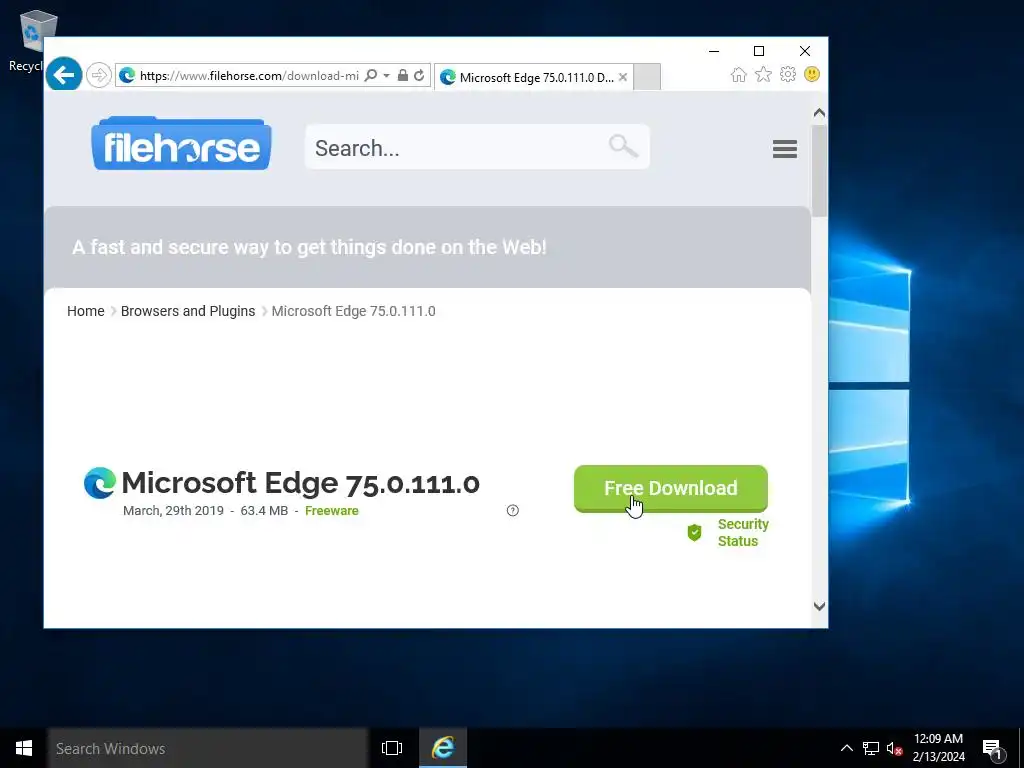1024x768 pixels.
Task: Click the 63.4 MB file size text
Action: tap(264, 511)
